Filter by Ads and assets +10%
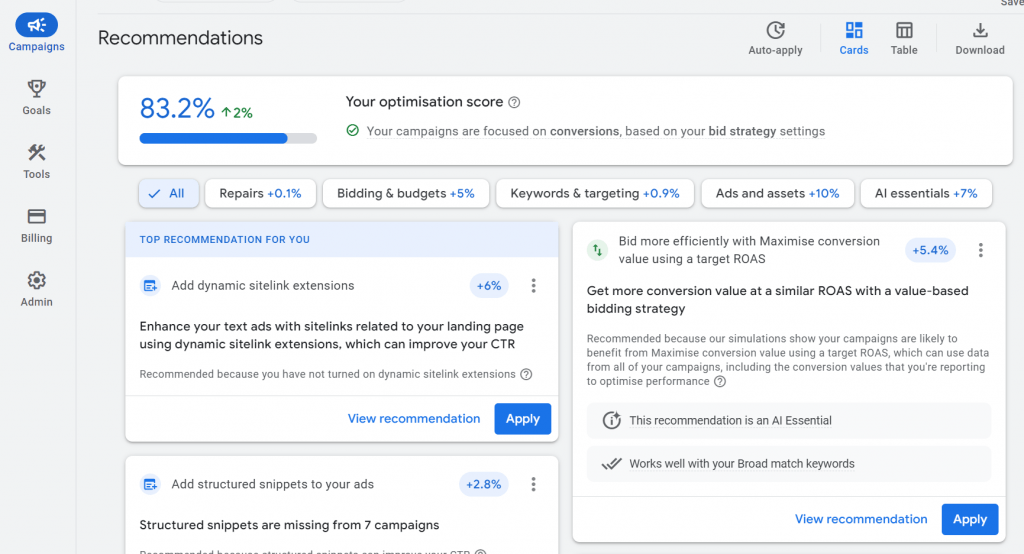This screenshot has width=1024, height=554. (777, 193)
